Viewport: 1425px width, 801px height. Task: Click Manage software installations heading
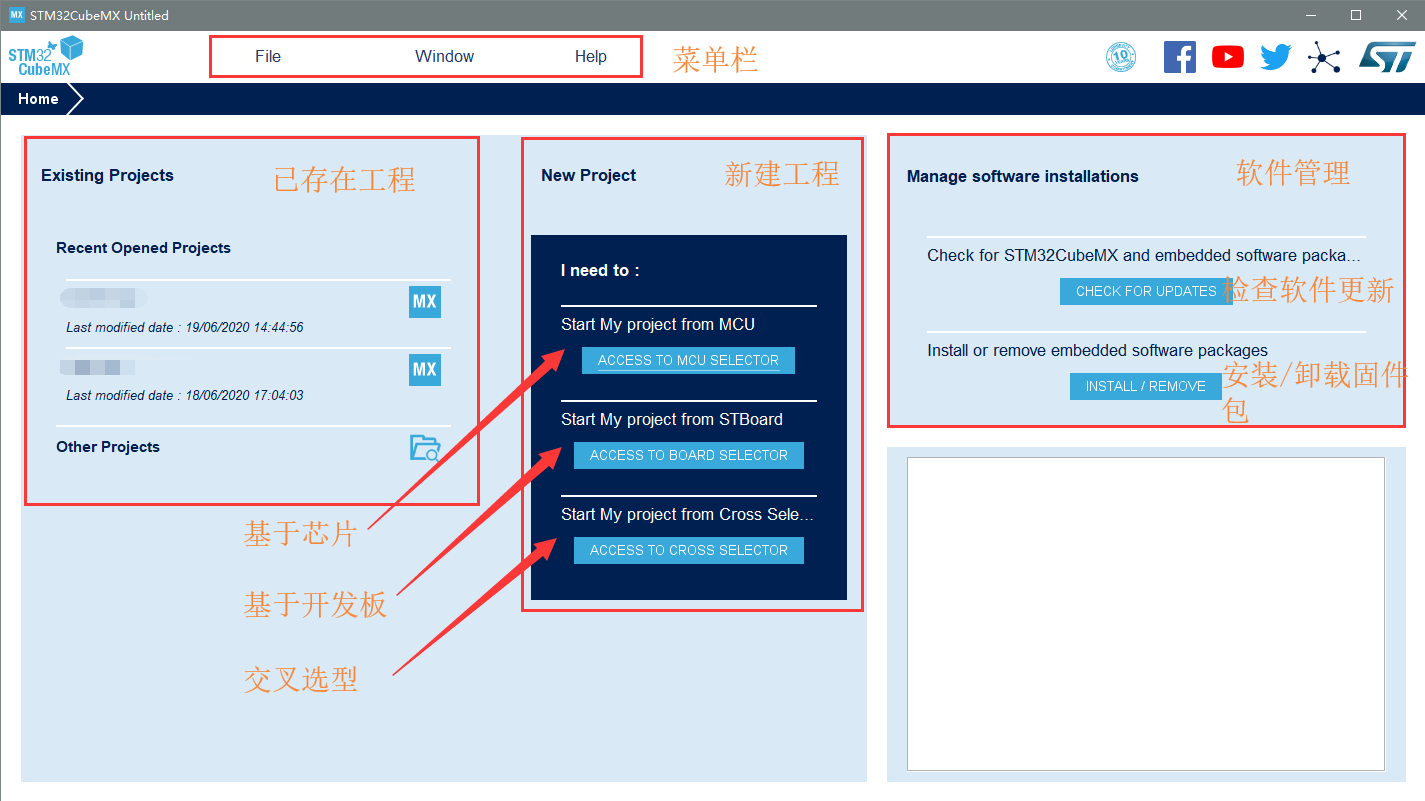[1022, 176]
